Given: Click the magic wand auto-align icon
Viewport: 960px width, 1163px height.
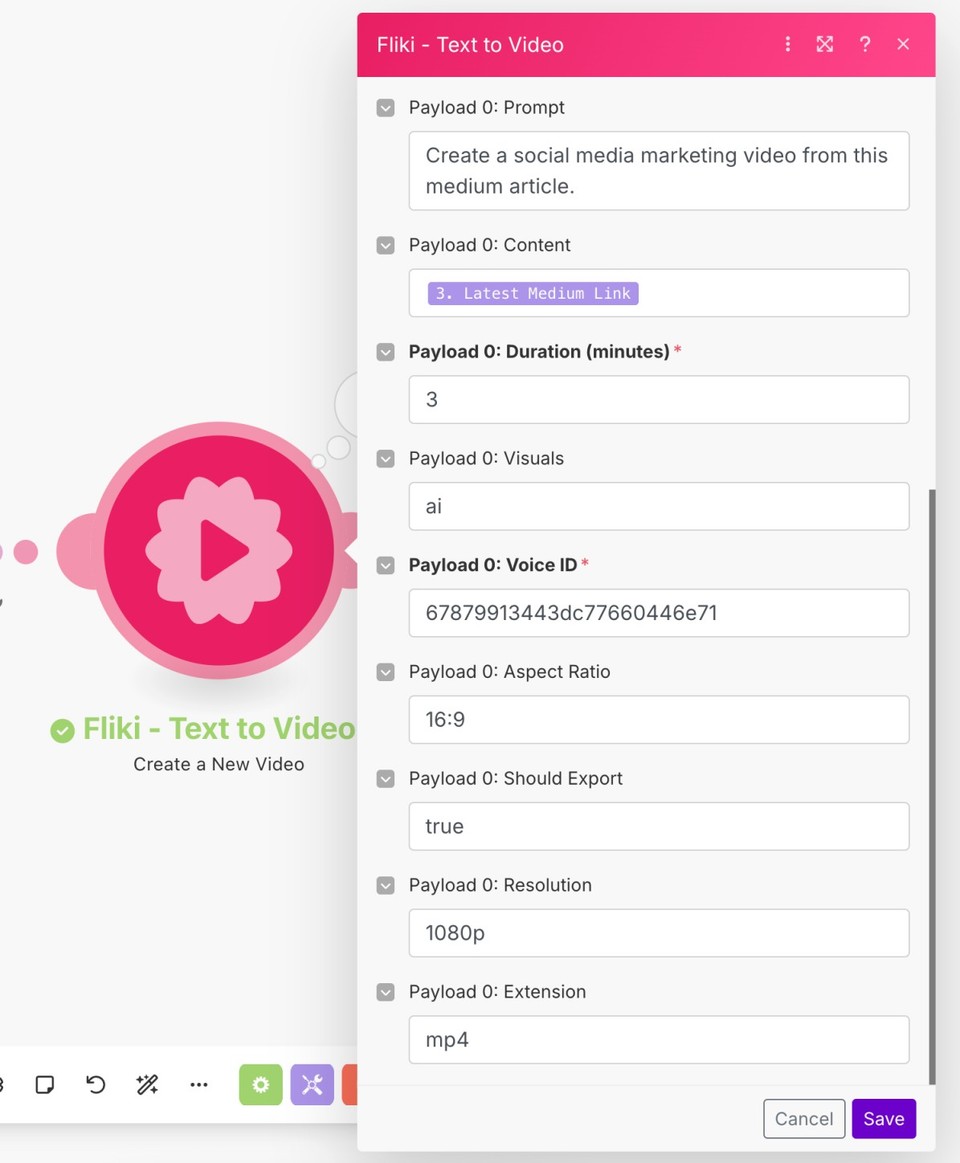Looking at the screenshot, I should pyautogui.click(x=147, y=1084).
